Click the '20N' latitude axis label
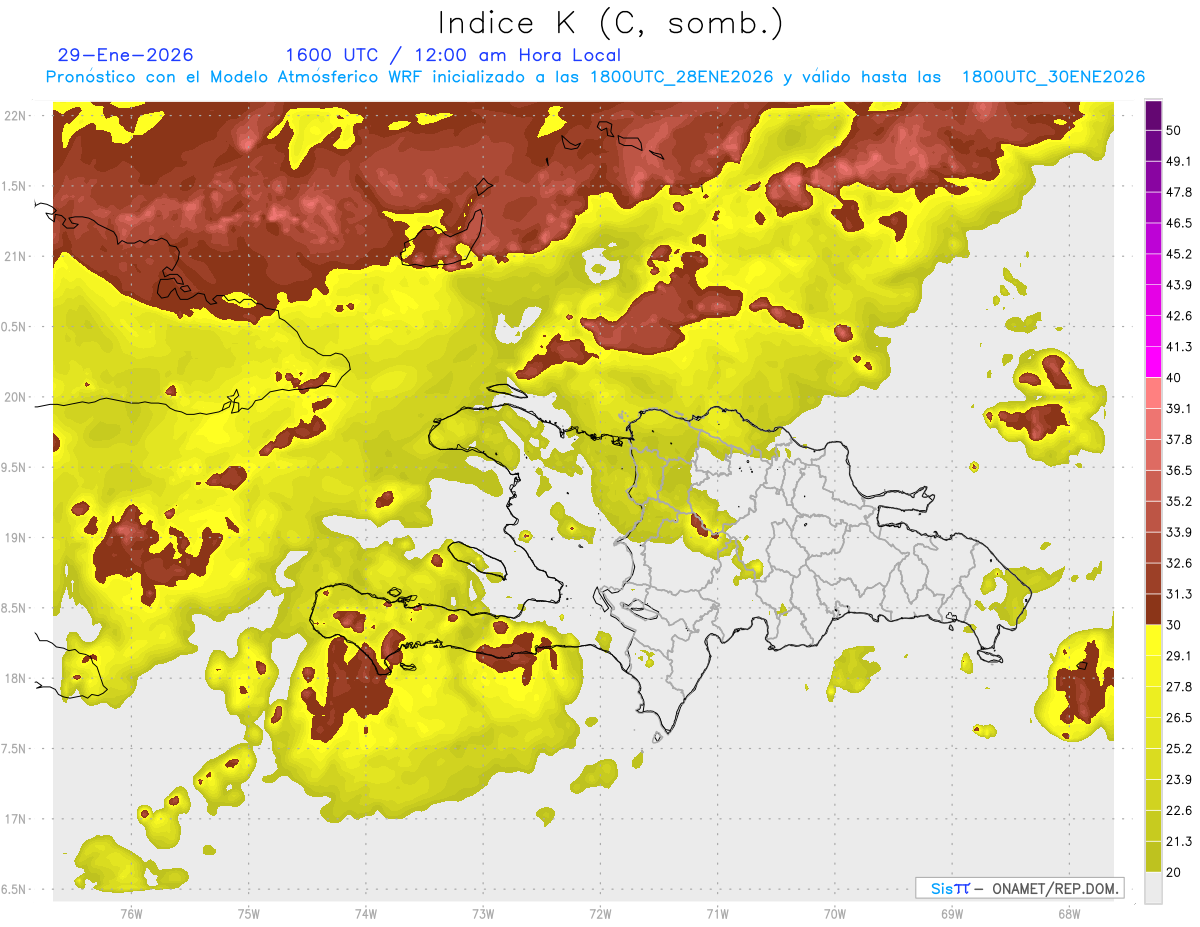Viewport: 1200px width, 927px height. coord(16,398)
